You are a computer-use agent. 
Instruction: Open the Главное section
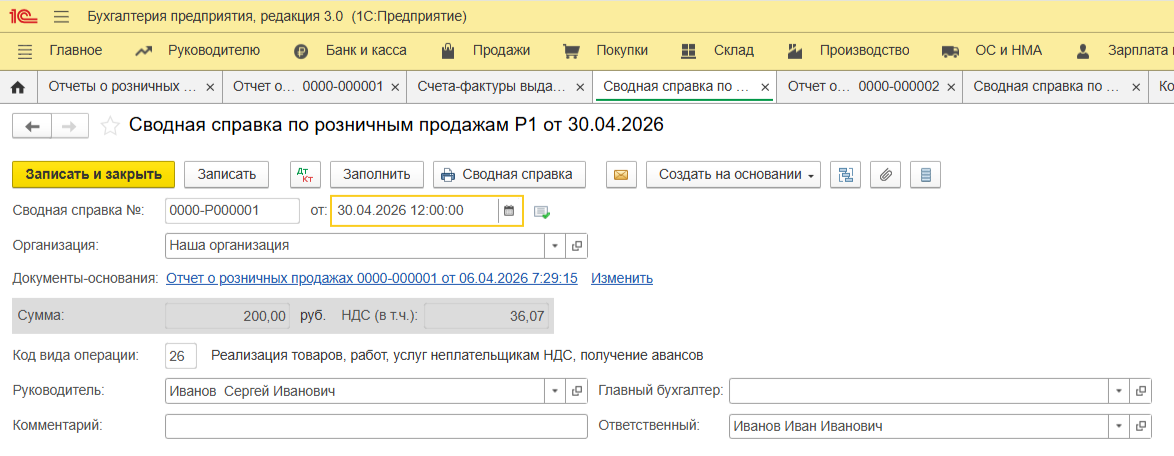(76, 51)
